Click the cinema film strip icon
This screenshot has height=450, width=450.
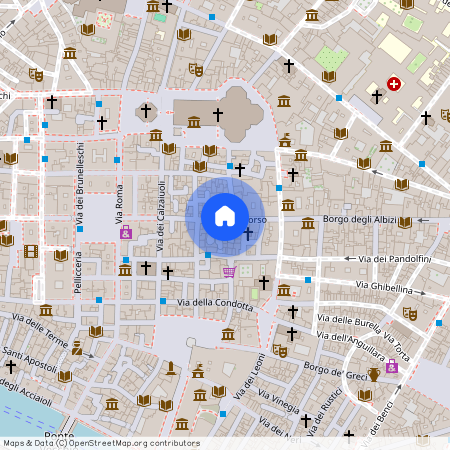[x=31, y=251]
